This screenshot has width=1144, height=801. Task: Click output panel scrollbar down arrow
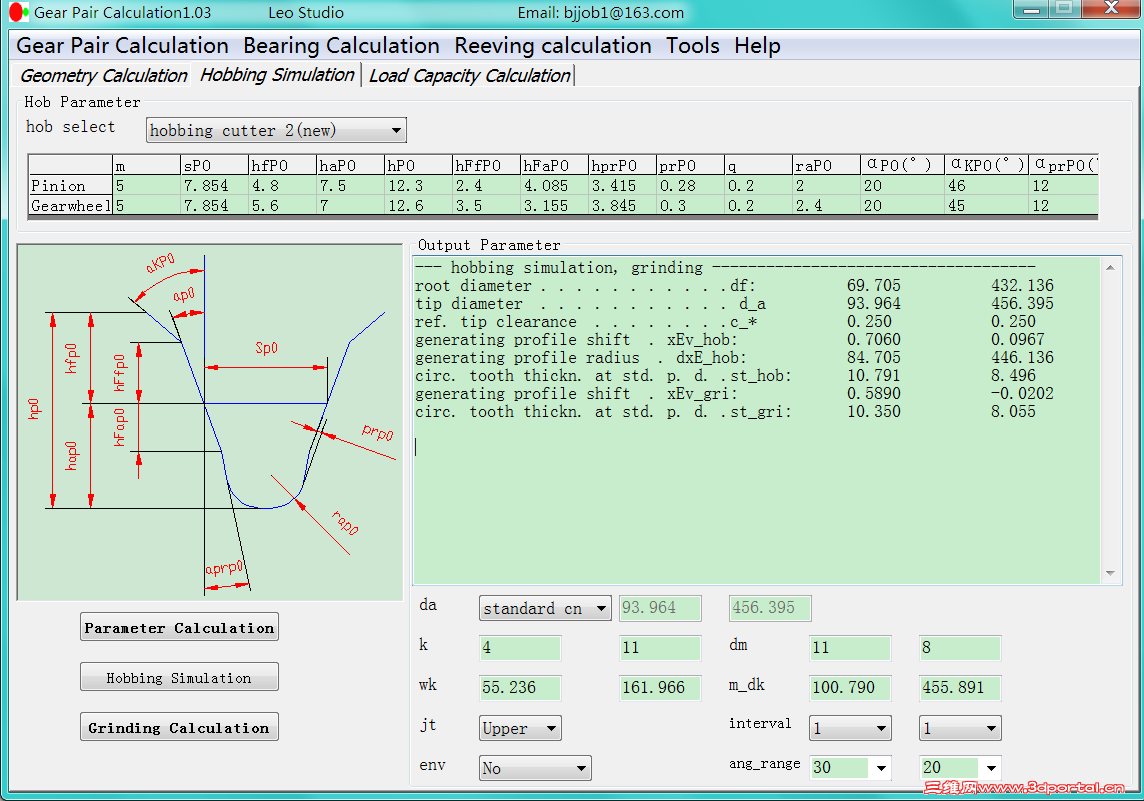[1110, 573]
